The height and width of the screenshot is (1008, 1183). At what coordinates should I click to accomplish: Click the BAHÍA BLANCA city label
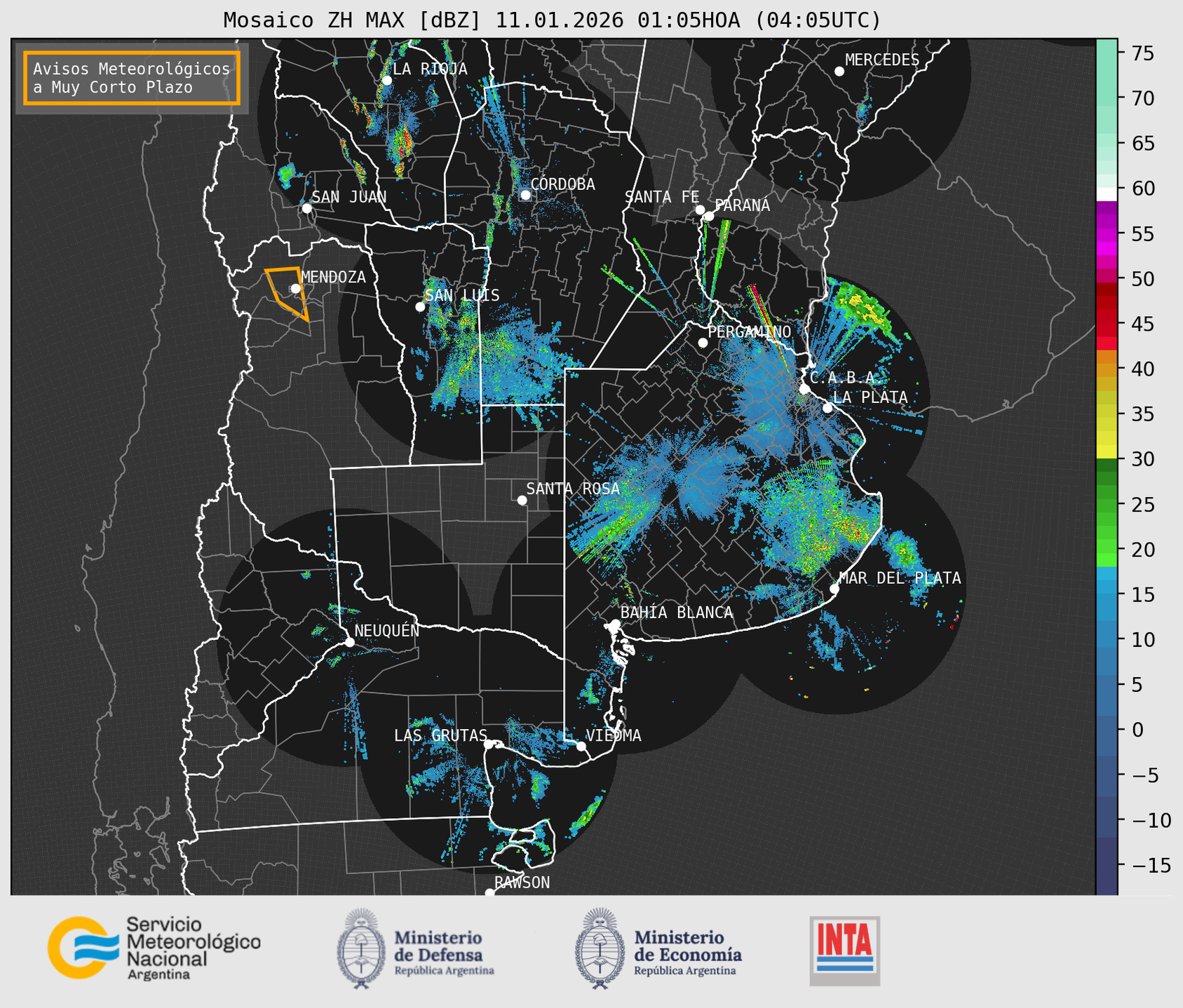click(x=677, y=613)
